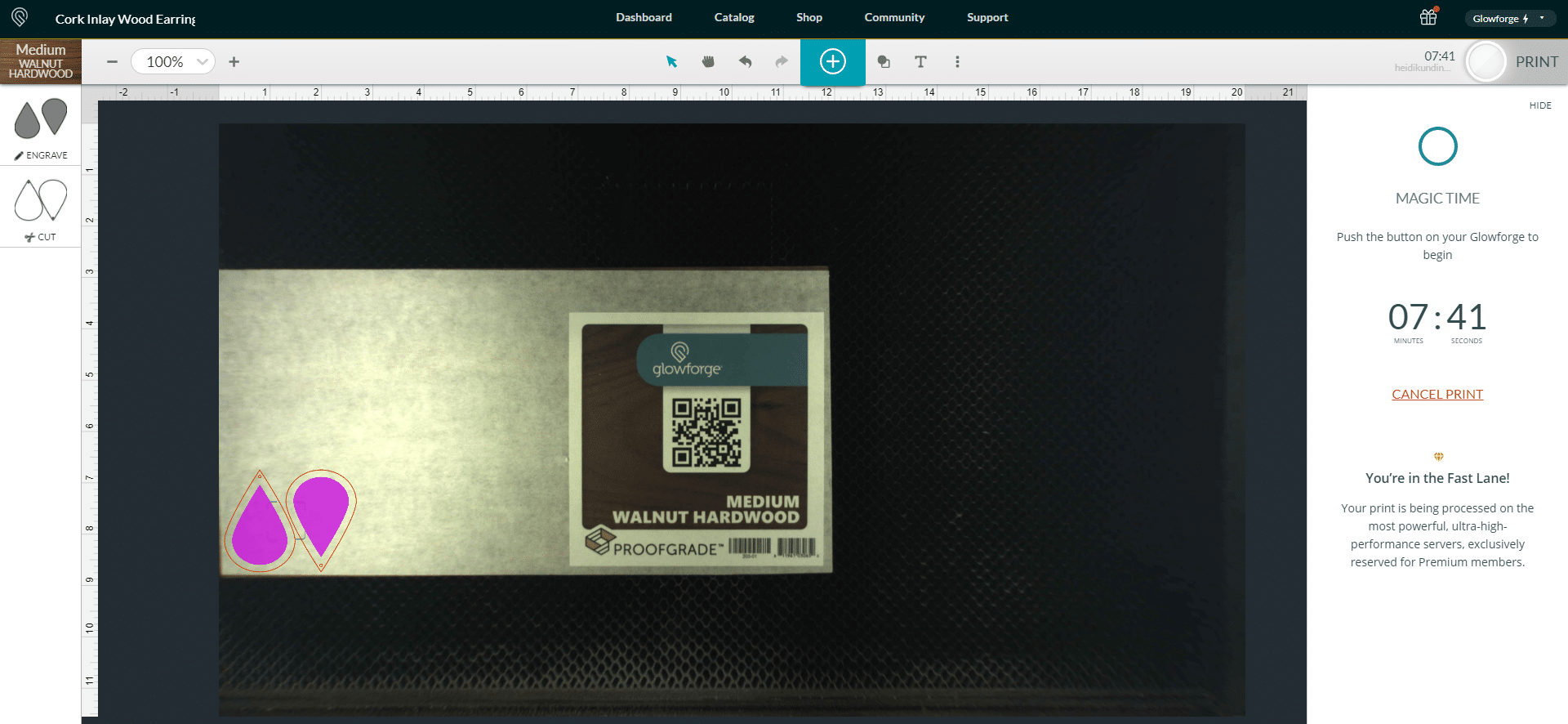Select the Engrave step thumbnail
The width and height of the screenshot is (1568, 724).
pos(41,119)
